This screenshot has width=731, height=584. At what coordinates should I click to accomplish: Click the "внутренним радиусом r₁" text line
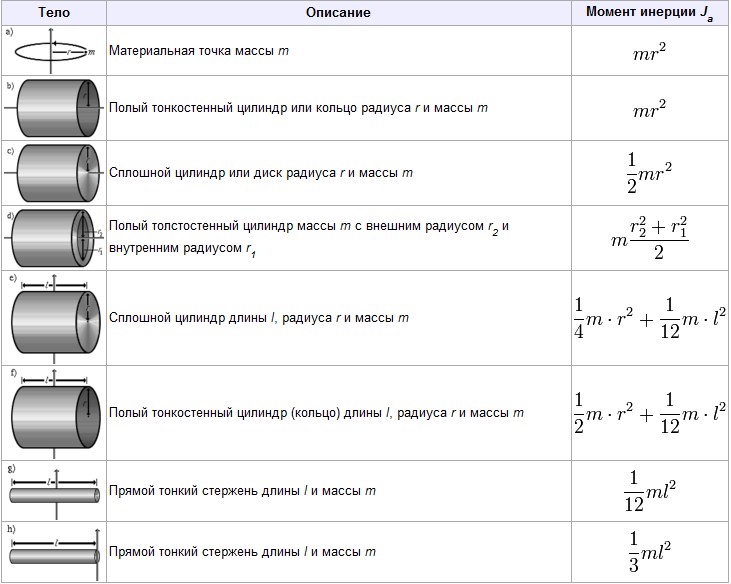tap(183, 249)
